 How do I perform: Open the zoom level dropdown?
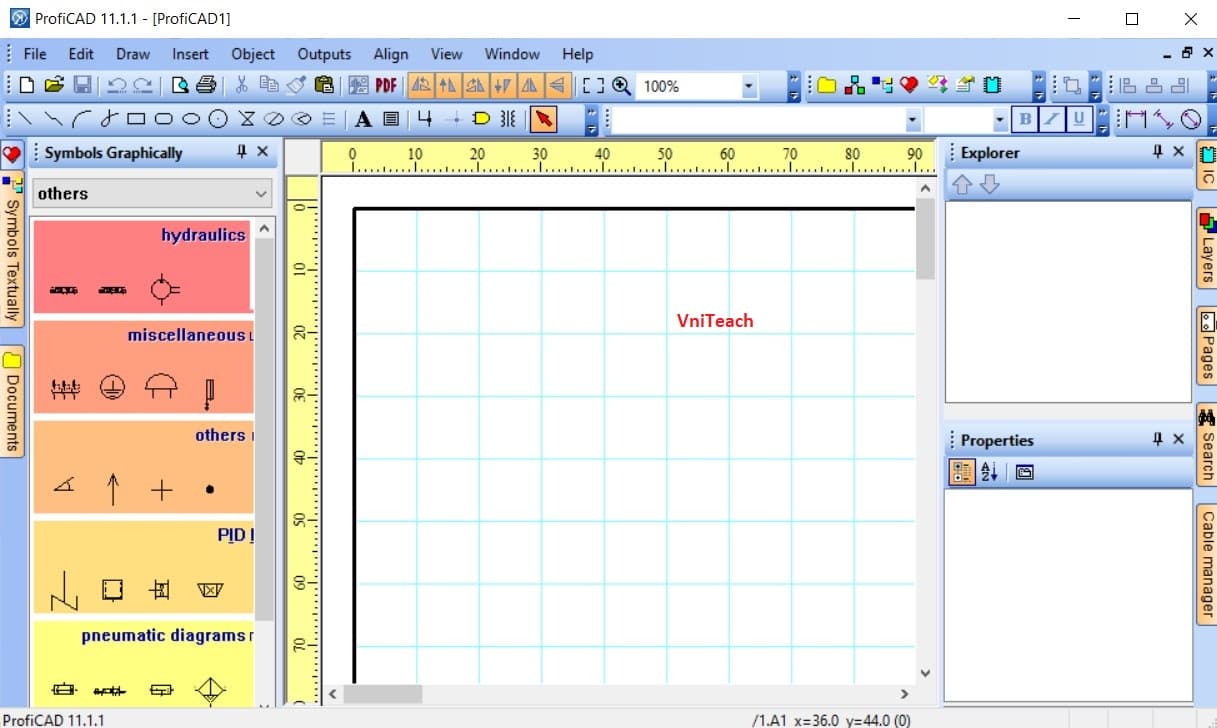[749, 86]
